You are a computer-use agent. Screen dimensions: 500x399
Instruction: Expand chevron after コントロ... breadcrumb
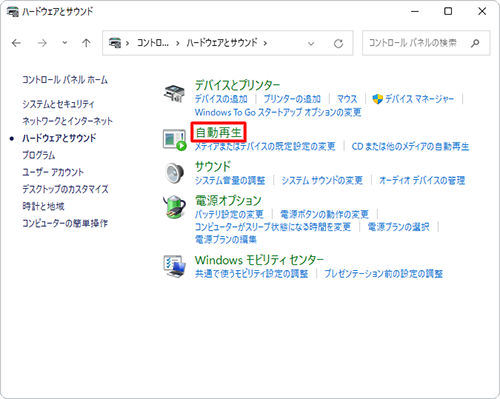click(178, 43)
